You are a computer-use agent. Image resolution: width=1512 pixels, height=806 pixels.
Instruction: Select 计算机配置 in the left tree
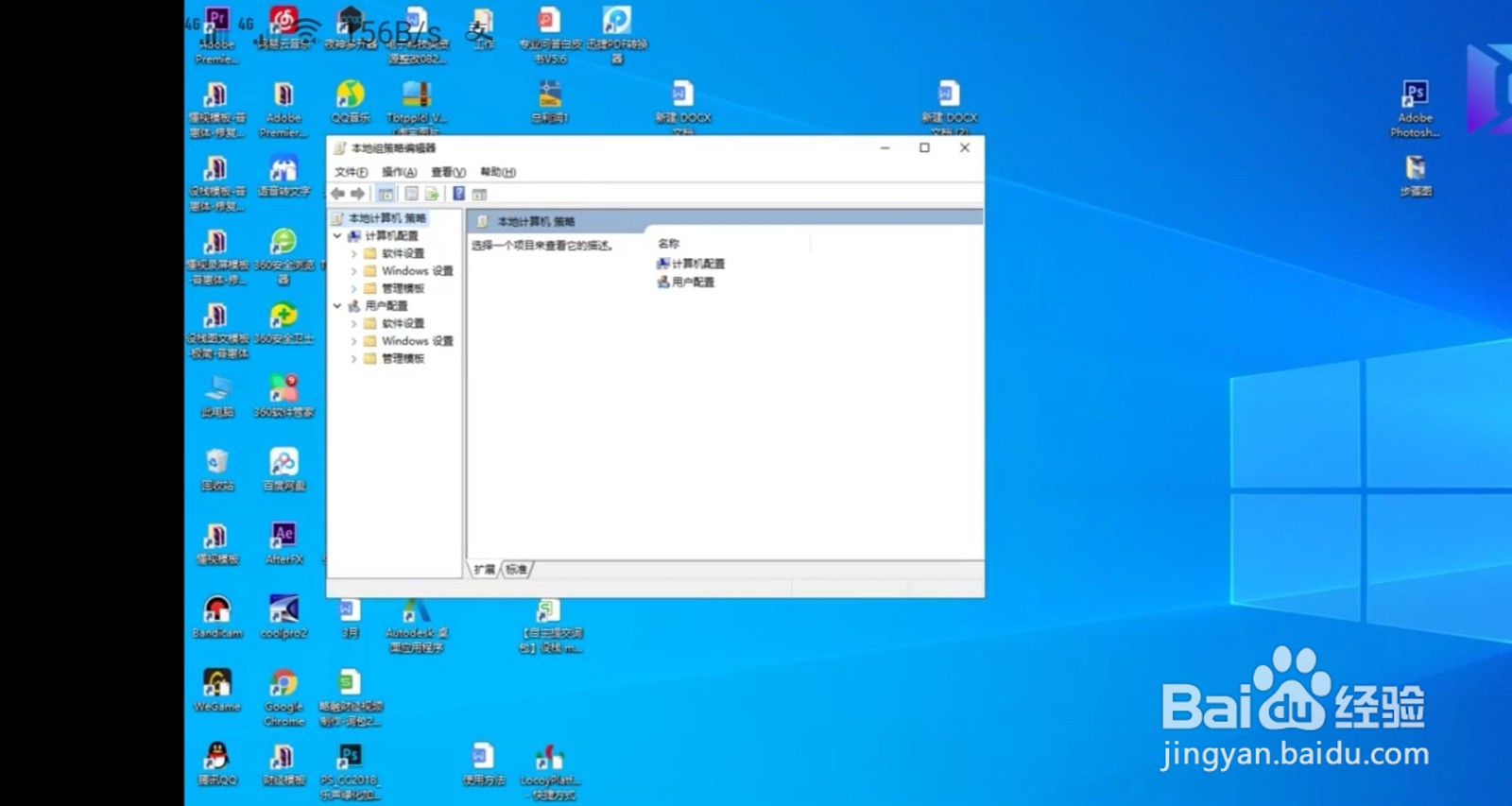[391, 236]
